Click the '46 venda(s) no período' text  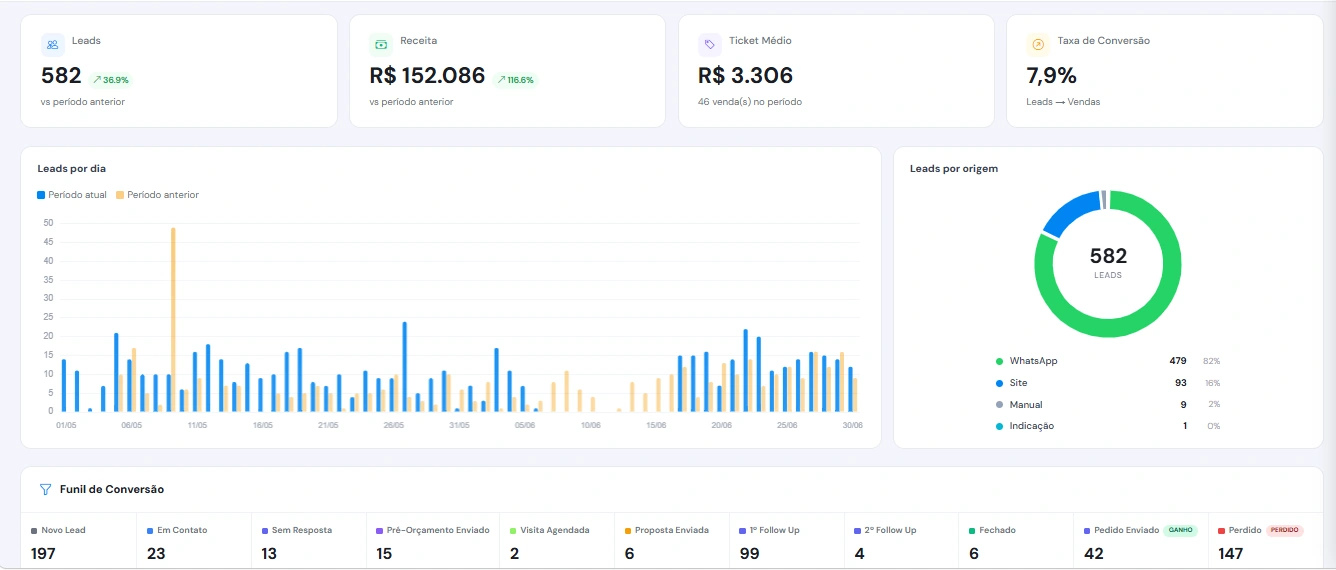tap(750, 102)
